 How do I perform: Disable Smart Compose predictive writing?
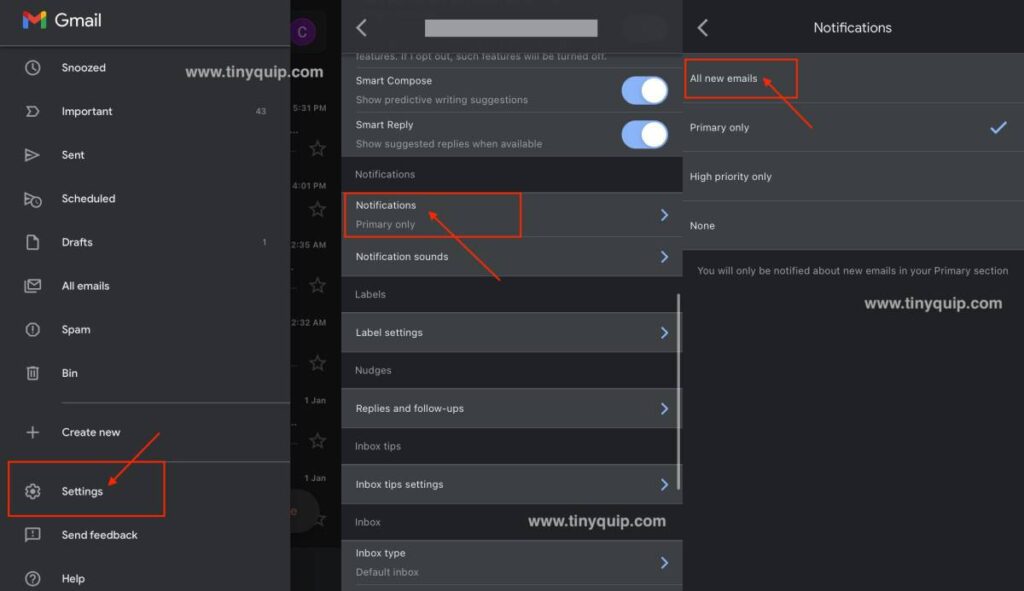click(x=645, y=90)
